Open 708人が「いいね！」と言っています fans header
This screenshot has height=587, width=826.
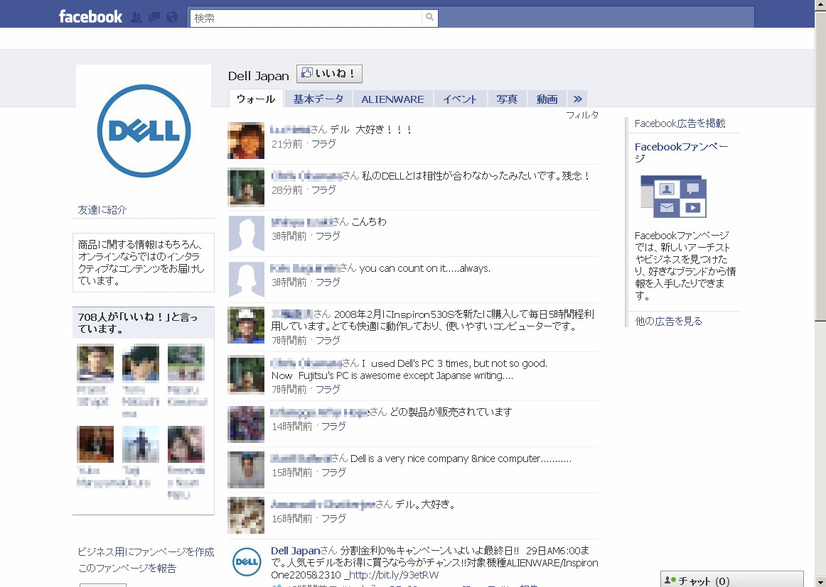143,322
